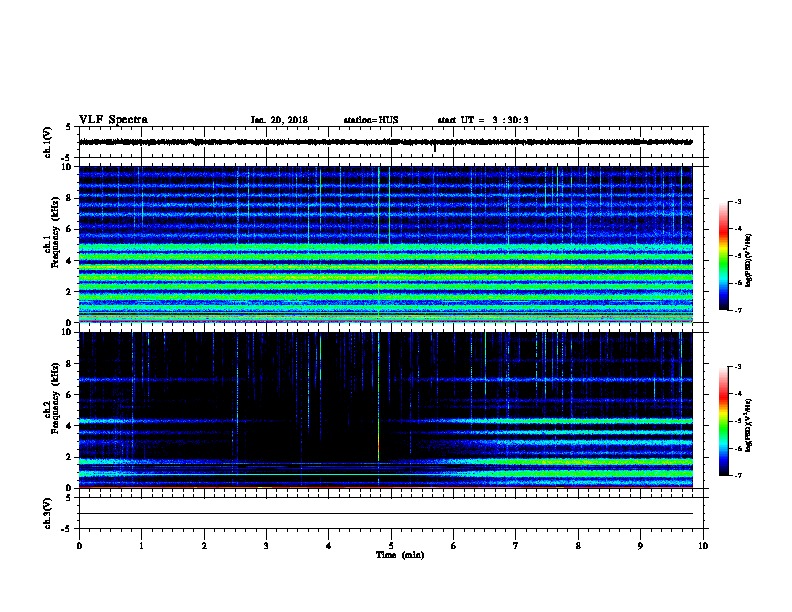Click the ch.1 "Frequency (kHz)" axis label
Image resolution: width=792 pixels, height=612 pixels.
point(55,232)
